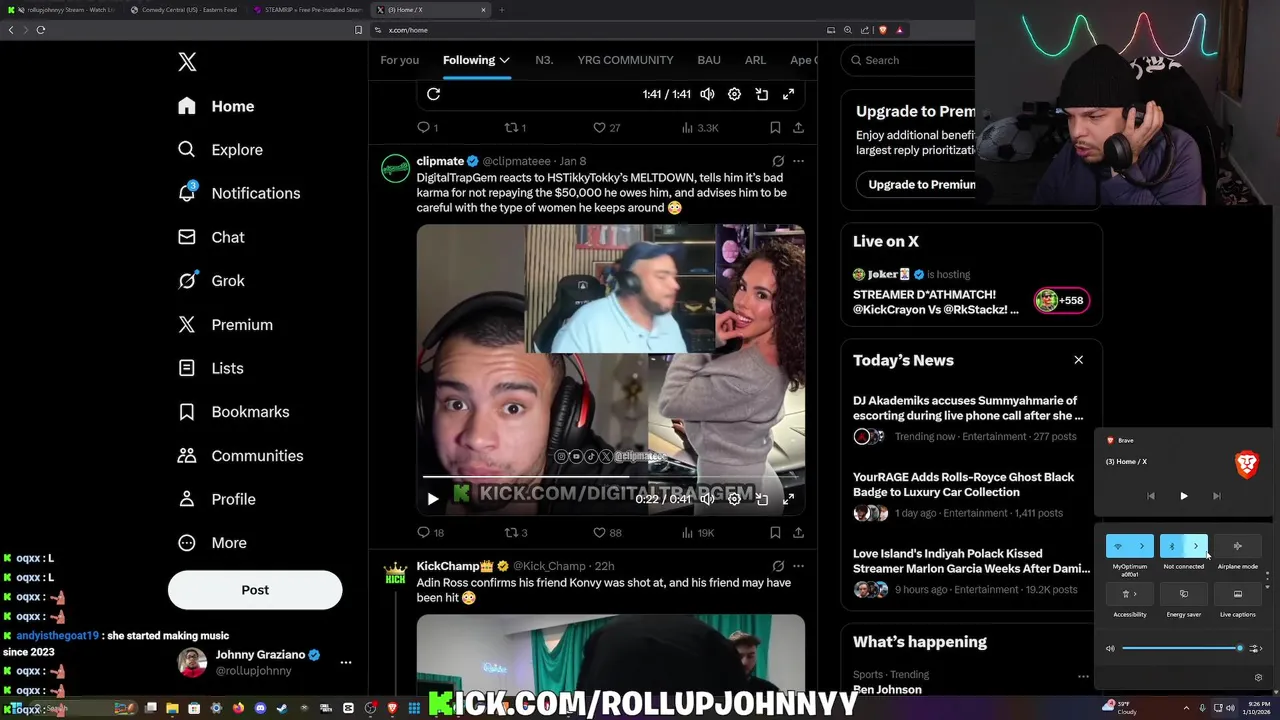1280x720 pixels.
Task: Close the Today's News panel
Action: (x=1078, y=360)
